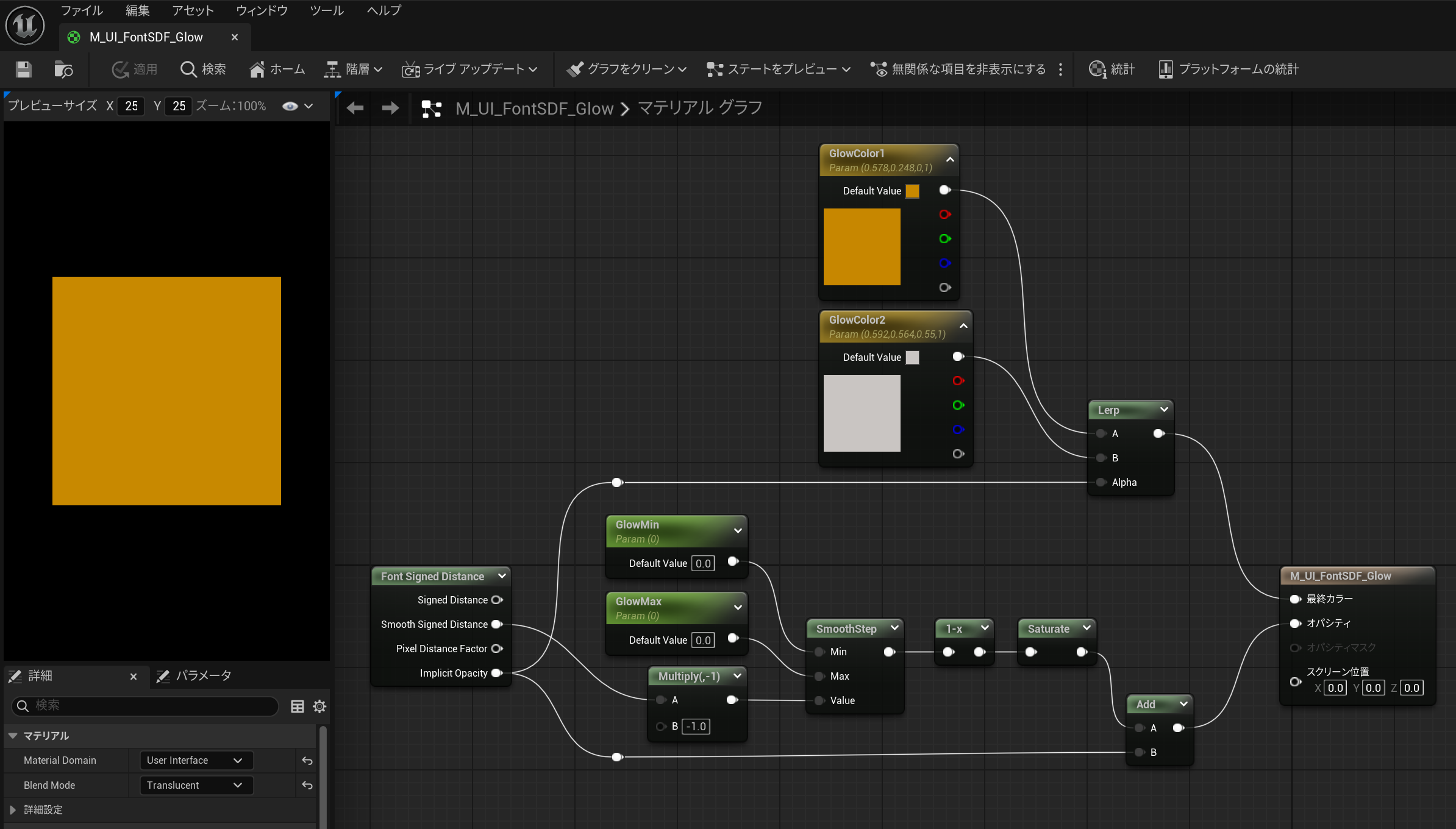Collapse the GlowColor1 node preview with its chevron

[950, 160]
